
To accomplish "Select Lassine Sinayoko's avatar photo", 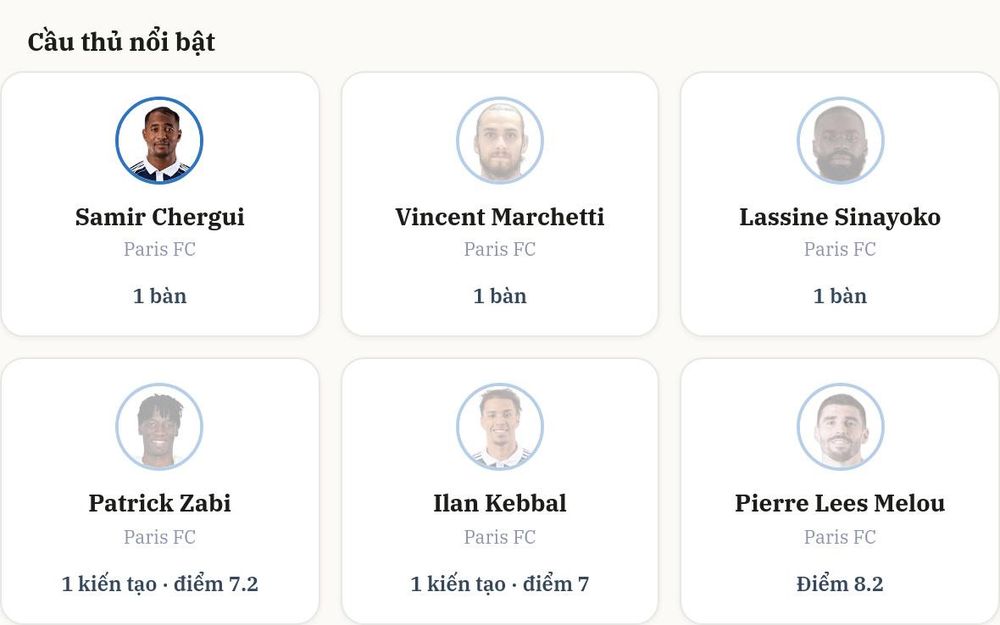I will 840,140.
